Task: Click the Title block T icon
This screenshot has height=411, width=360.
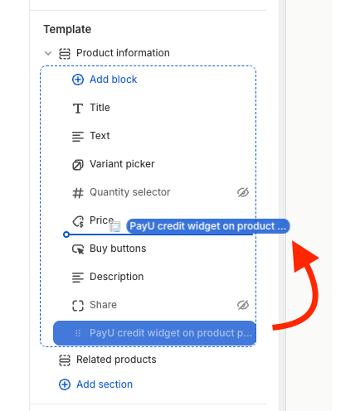Action: [x=78, y=108]
